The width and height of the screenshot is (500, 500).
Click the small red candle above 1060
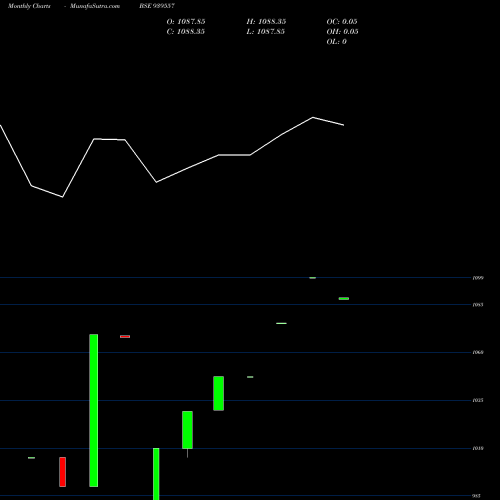pyautogui.click(x=125, y=337)
